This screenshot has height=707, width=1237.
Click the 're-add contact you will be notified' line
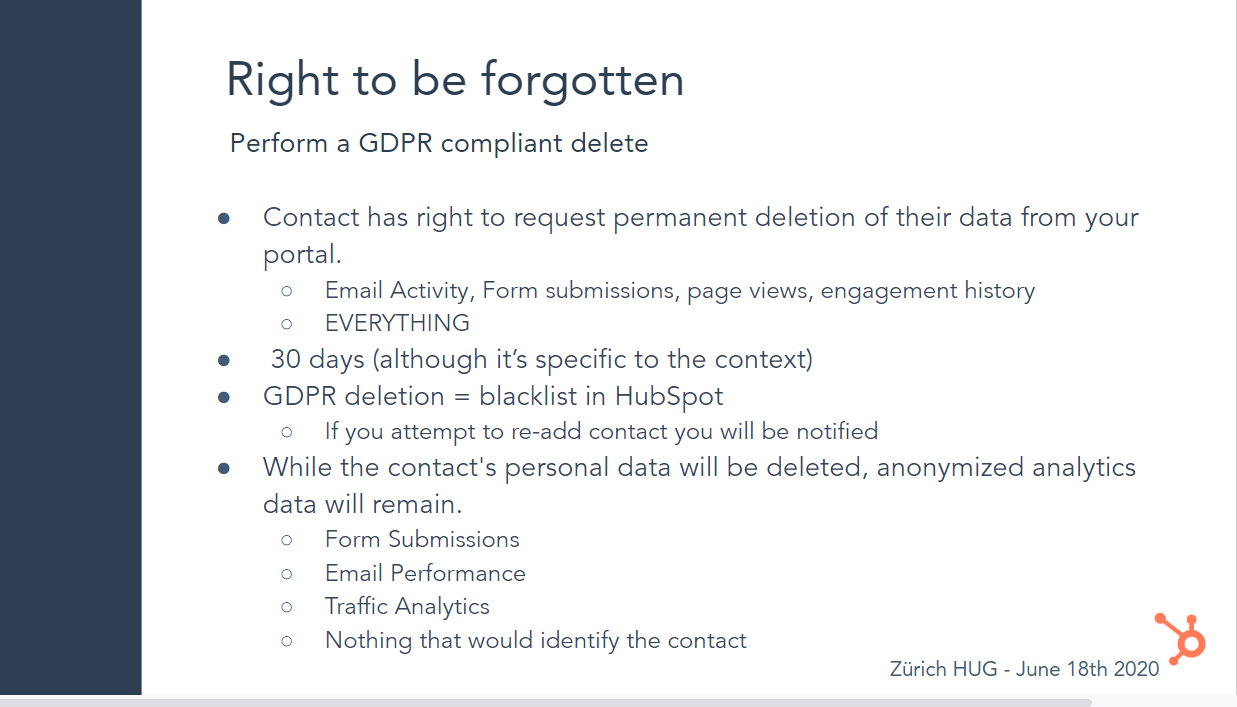click(x=601, y=431)
